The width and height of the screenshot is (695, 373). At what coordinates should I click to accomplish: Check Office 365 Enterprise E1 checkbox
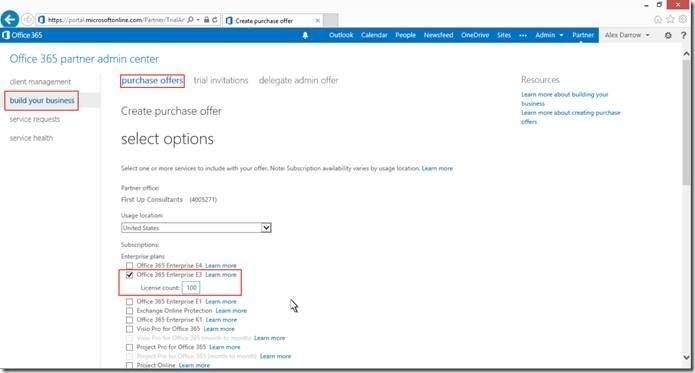click(129, 302)
